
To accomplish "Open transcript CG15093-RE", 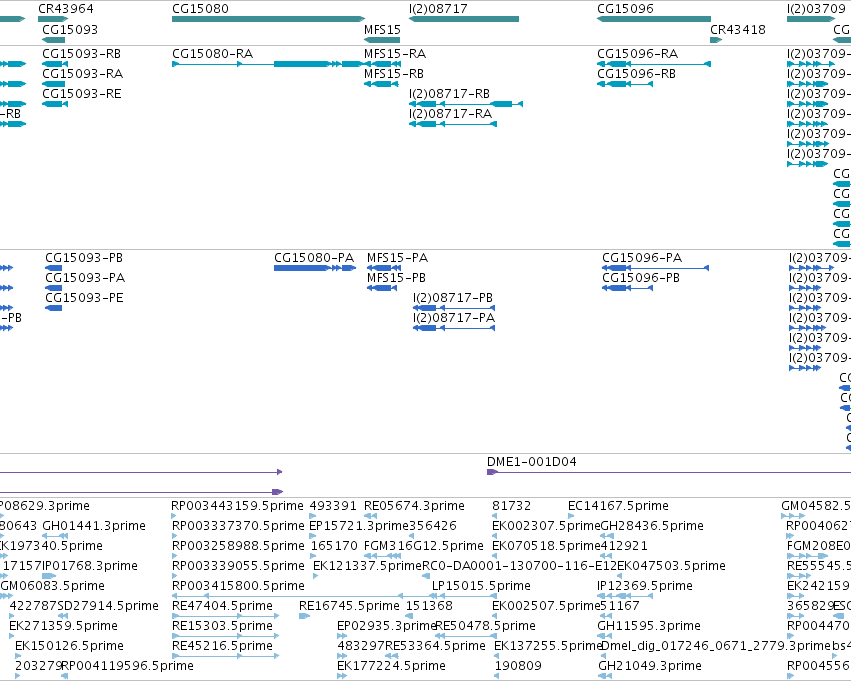I will [x=82, y=94].
